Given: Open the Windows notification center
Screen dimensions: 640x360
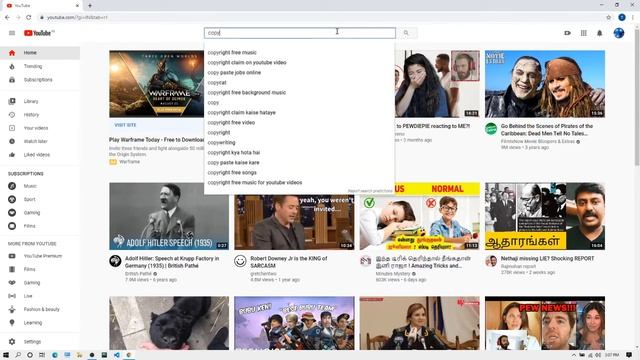Looking at the screenshot, I should (629, 355).
